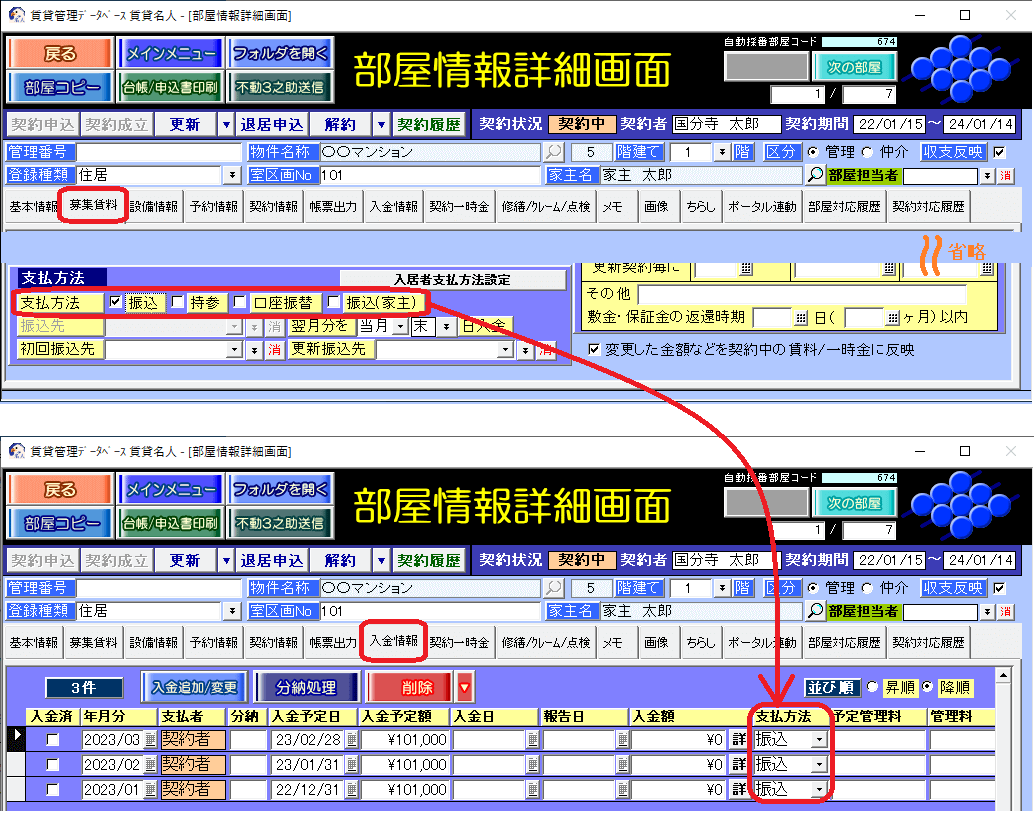Open calendar picker beside the 2023/03 year-month field
The height and width of the screenshot is (814, 1034).
click(x=150, y=740)
